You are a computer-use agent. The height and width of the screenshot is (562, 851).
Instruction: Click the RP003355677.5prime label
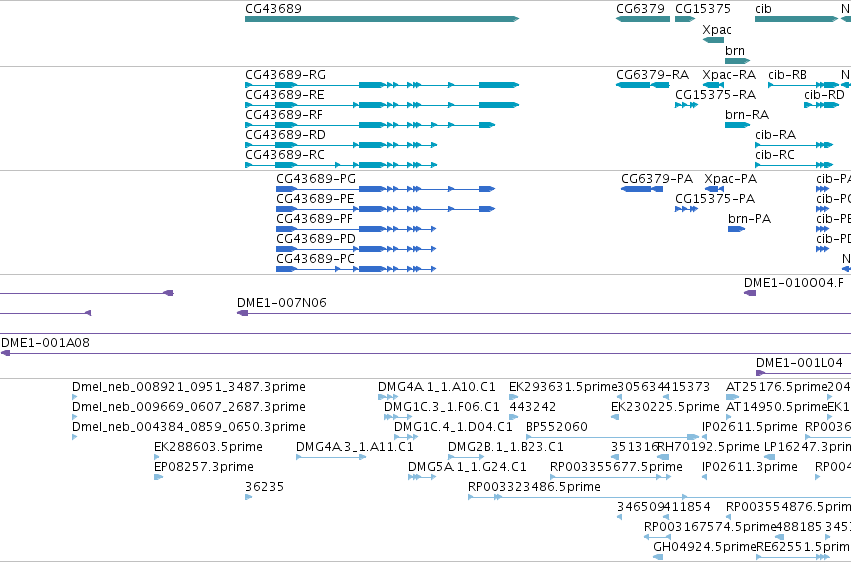tap(616, 468)
